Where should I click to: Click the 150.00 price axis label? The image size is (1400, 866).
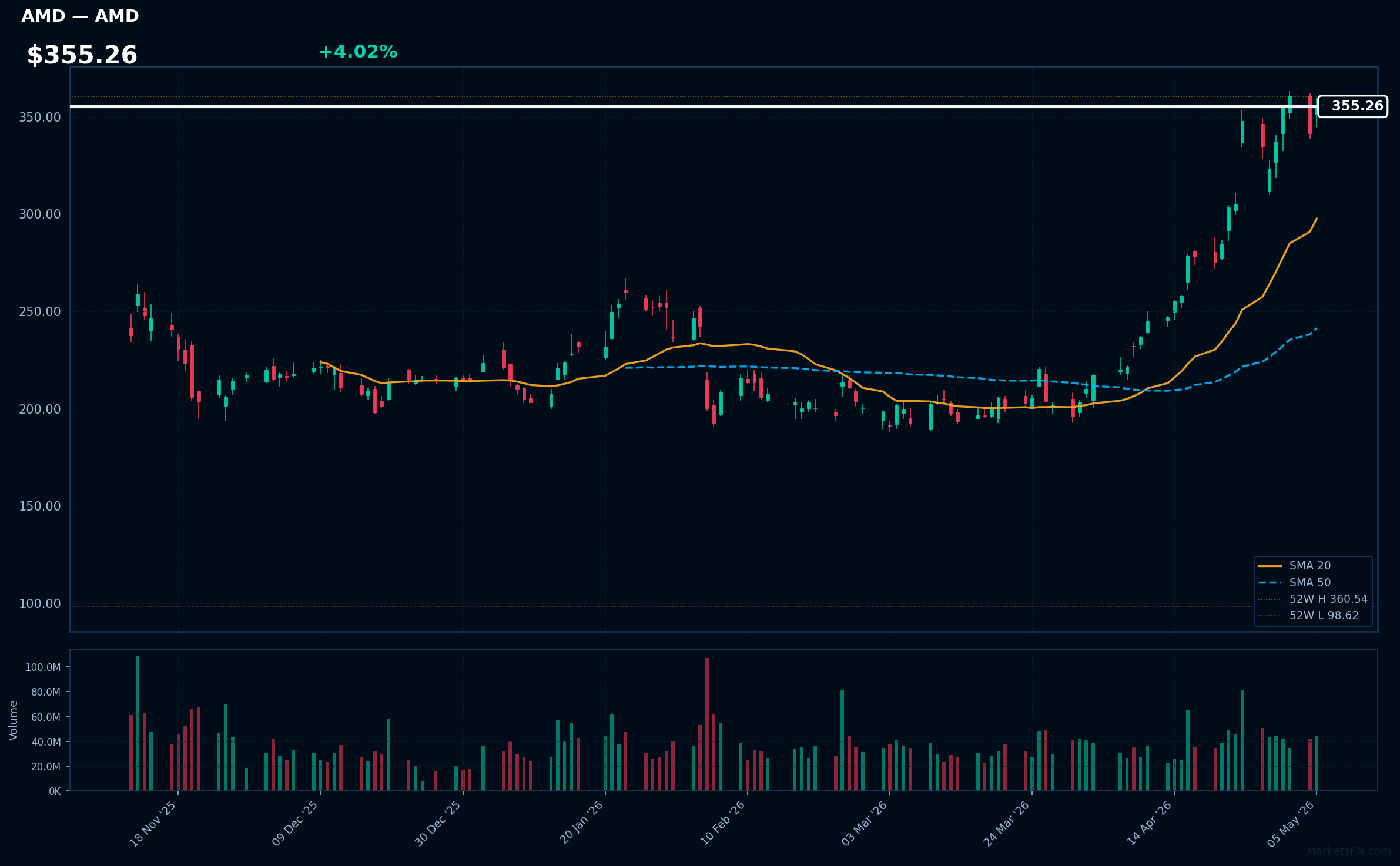click(40, 506)
